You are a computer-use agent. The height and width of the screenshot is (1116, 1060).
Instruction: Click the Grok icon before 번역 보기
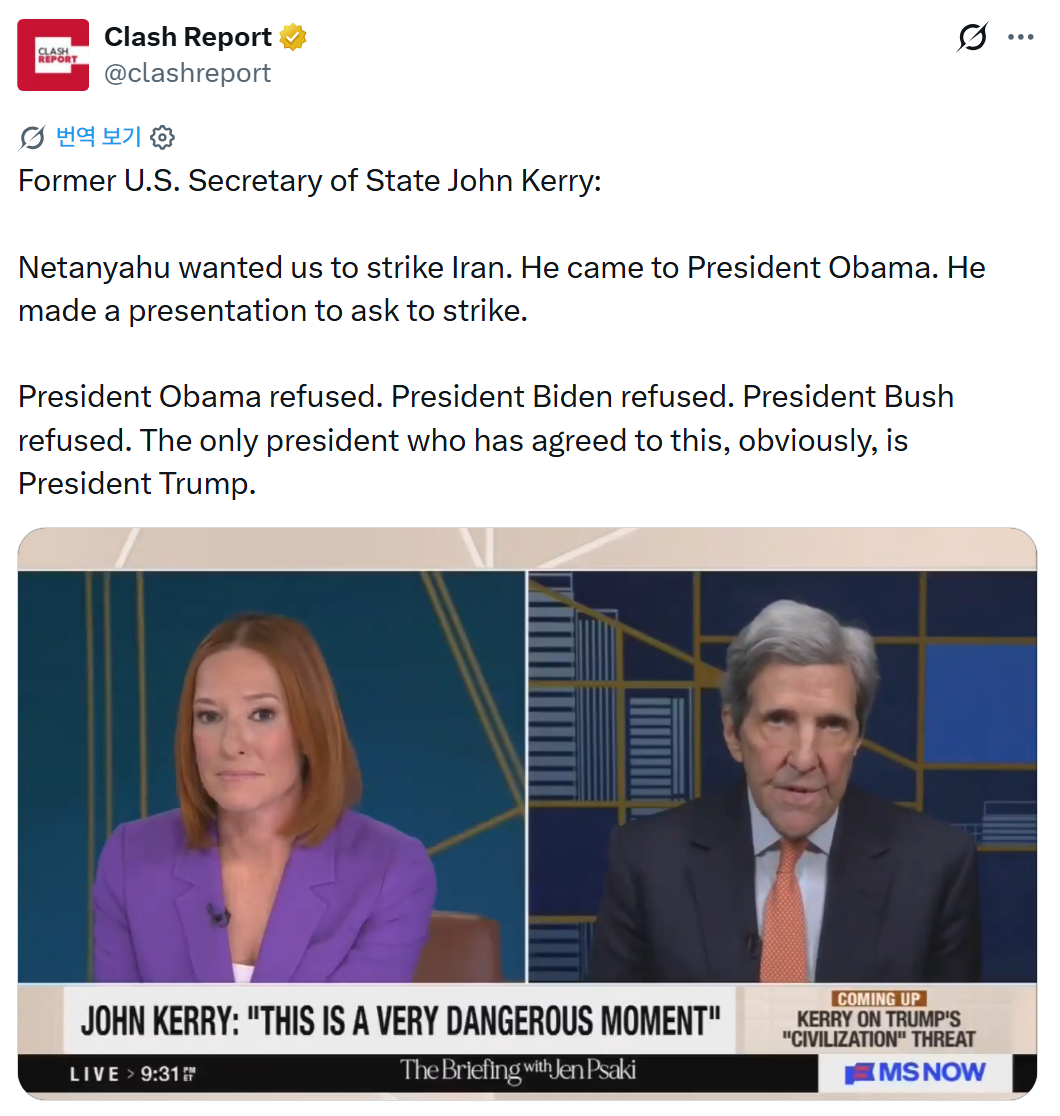(x=32, y=137)
